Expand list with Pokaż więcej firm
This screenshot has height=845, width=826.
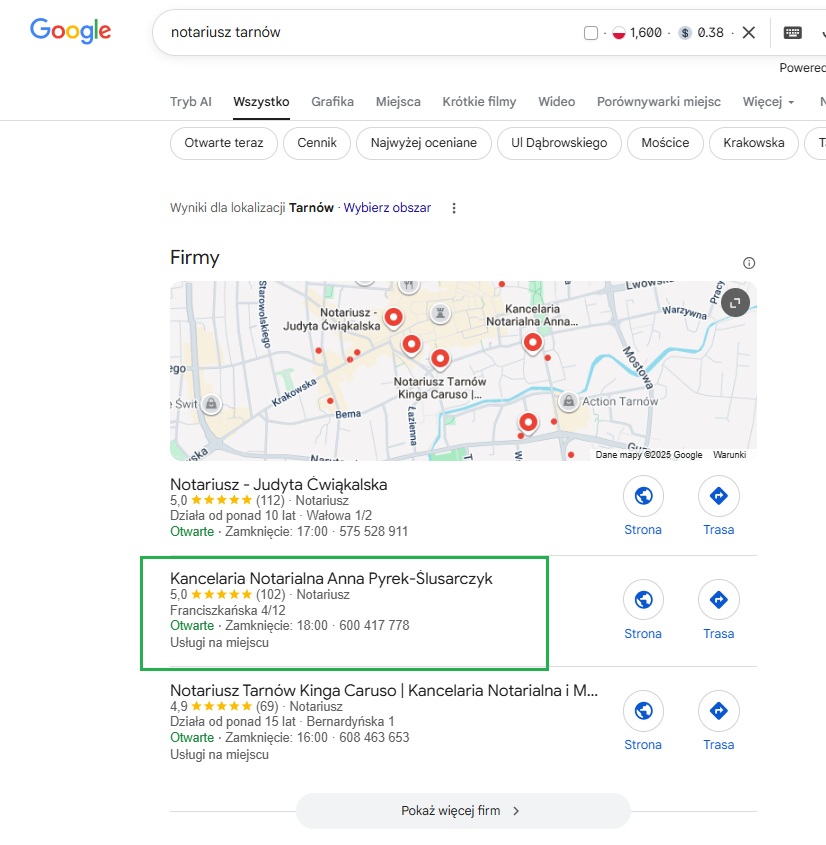coord(462,811)
